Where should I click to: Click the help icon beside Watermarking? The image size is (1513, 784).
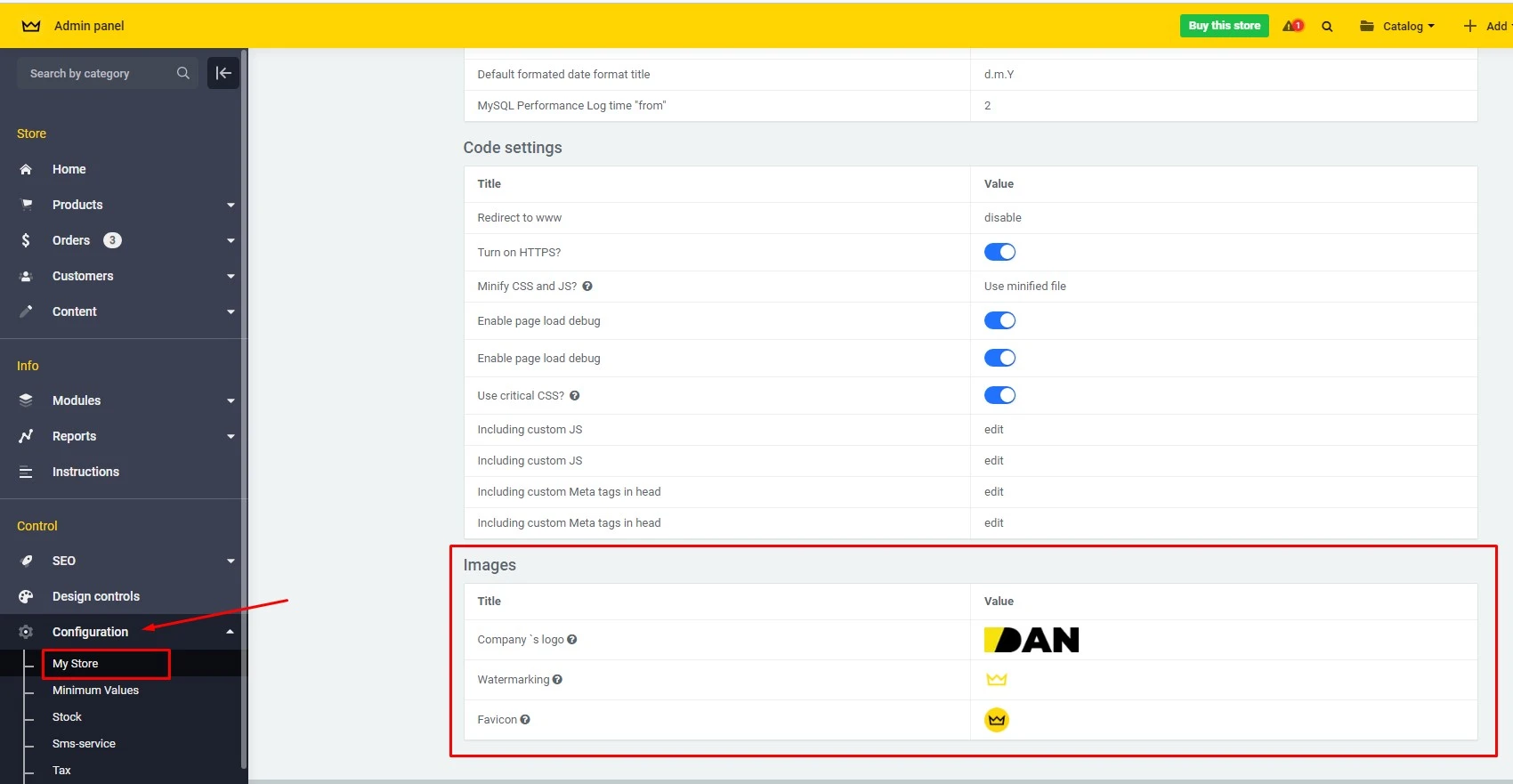pyautogui.click(x=557, y=679)
